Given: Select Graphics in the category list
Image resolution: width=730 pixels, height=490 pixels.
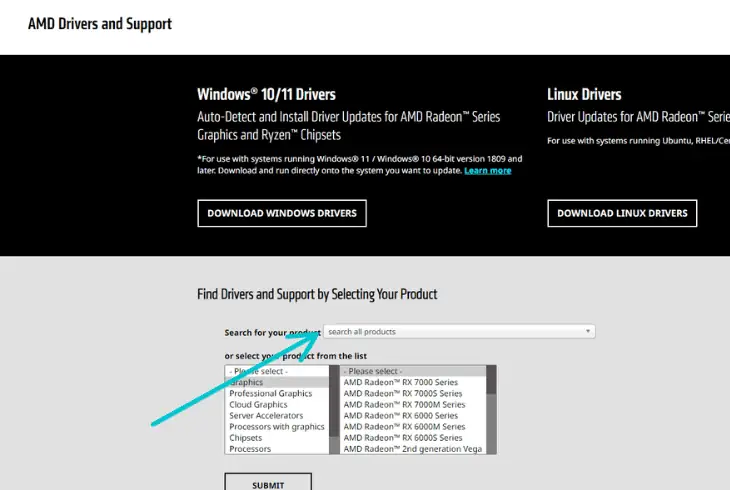Looking at the screenshot, I should pyautogui.click(x=277, y=382).
